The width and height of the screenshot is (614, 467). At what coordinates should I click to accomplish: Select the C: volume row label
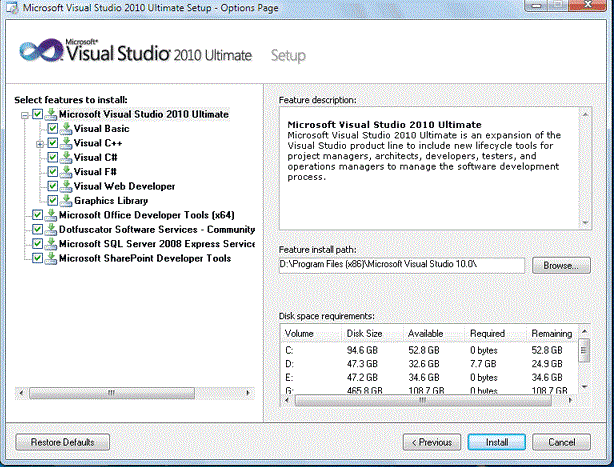tap(289, 350)
